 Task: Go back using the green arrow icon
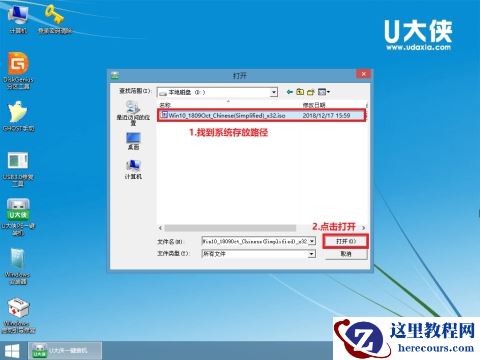pyautogui.click(x=290, y=92)
